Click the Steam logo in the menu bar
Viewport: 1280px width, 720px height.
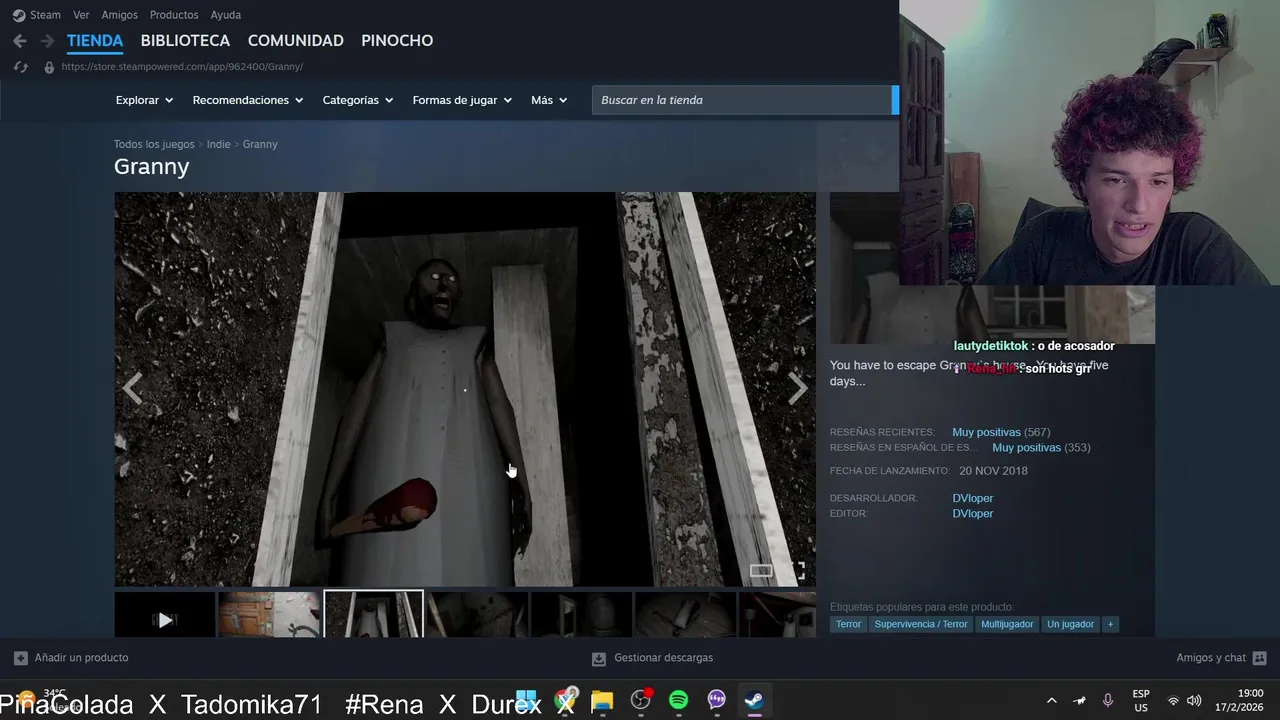click(x=19, y=15)
